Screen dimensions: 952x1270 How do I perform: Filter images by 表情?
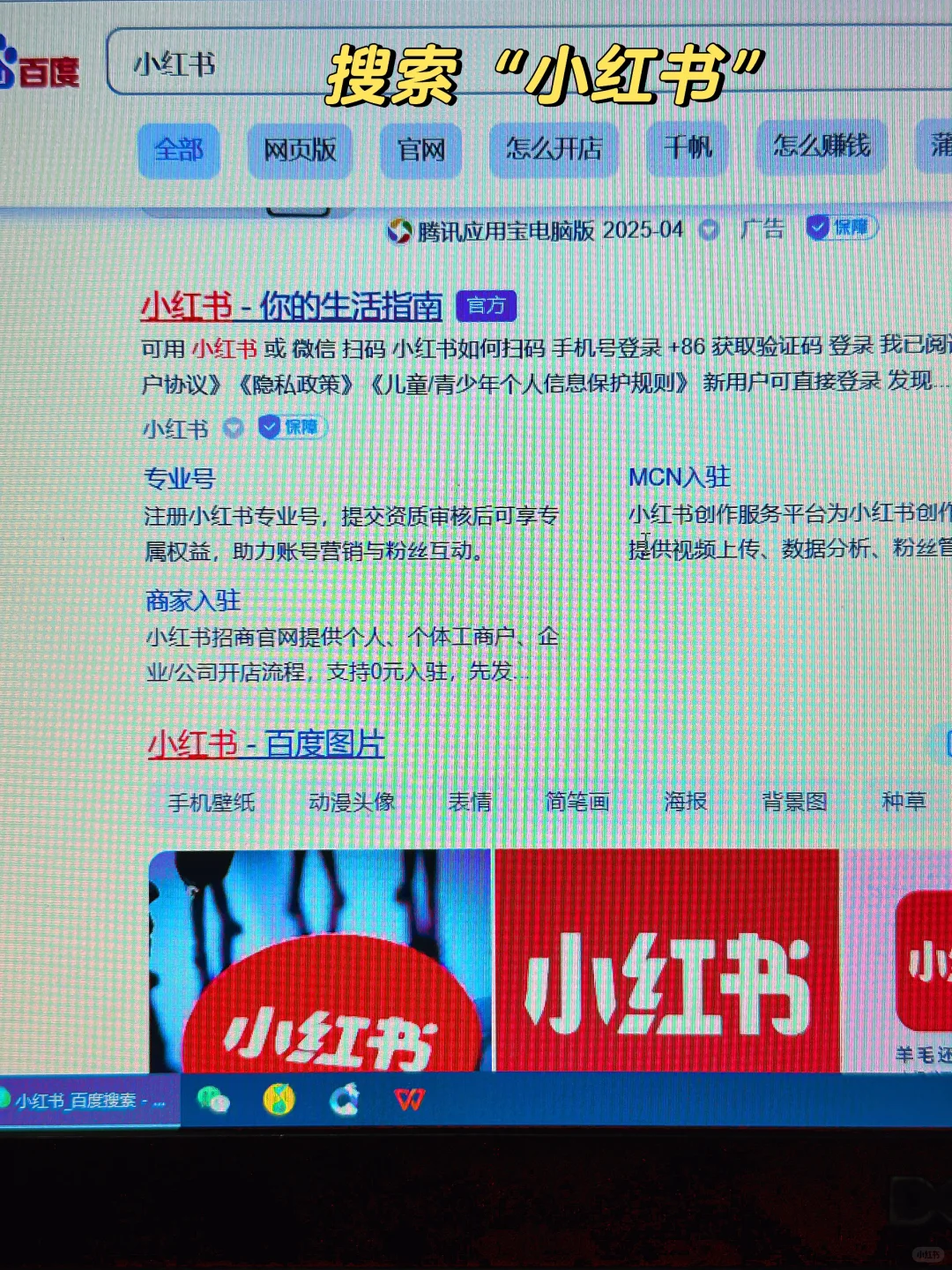(x=470, y=801)
